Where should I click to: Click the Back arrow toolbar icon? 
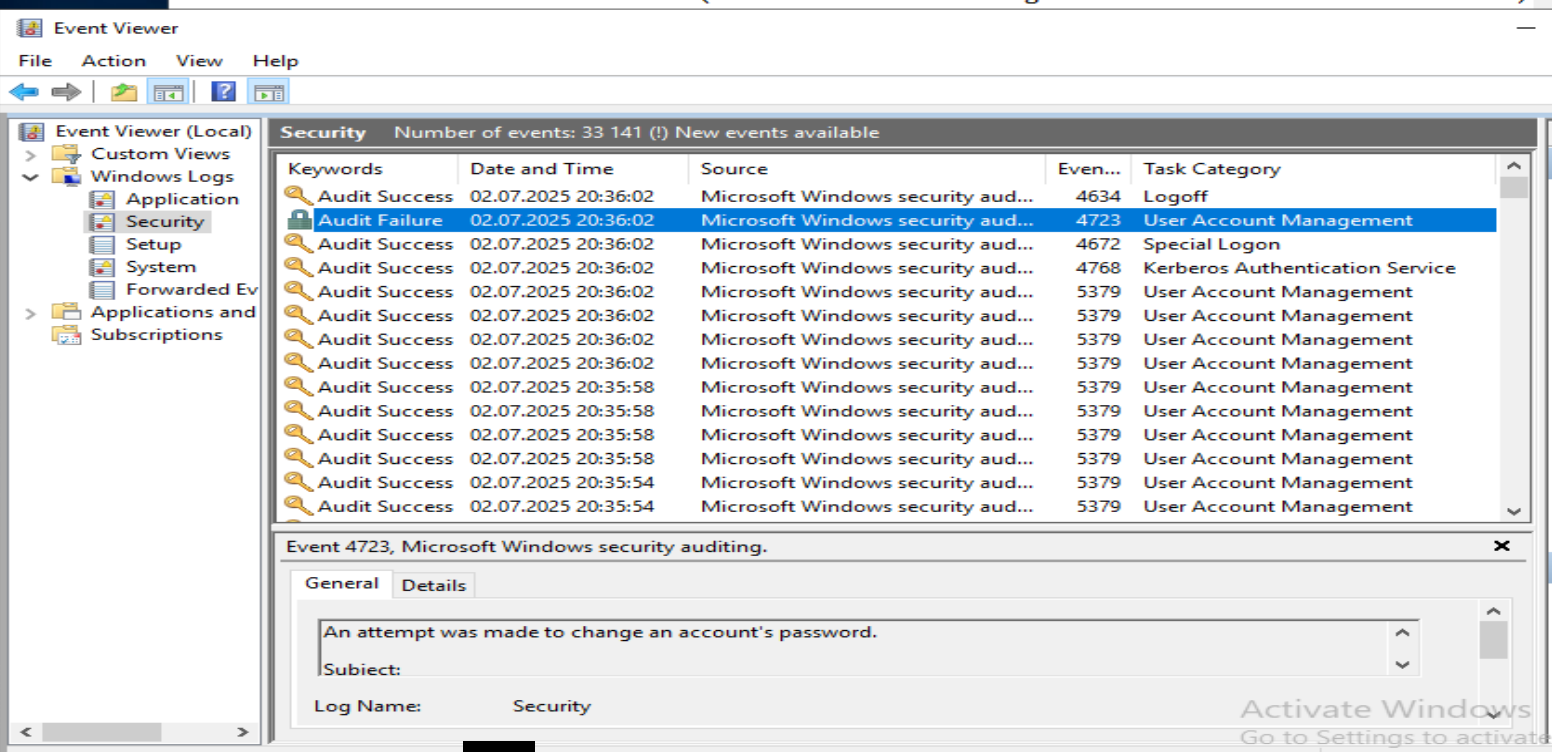pyautogui.click(x=24, y=92)
